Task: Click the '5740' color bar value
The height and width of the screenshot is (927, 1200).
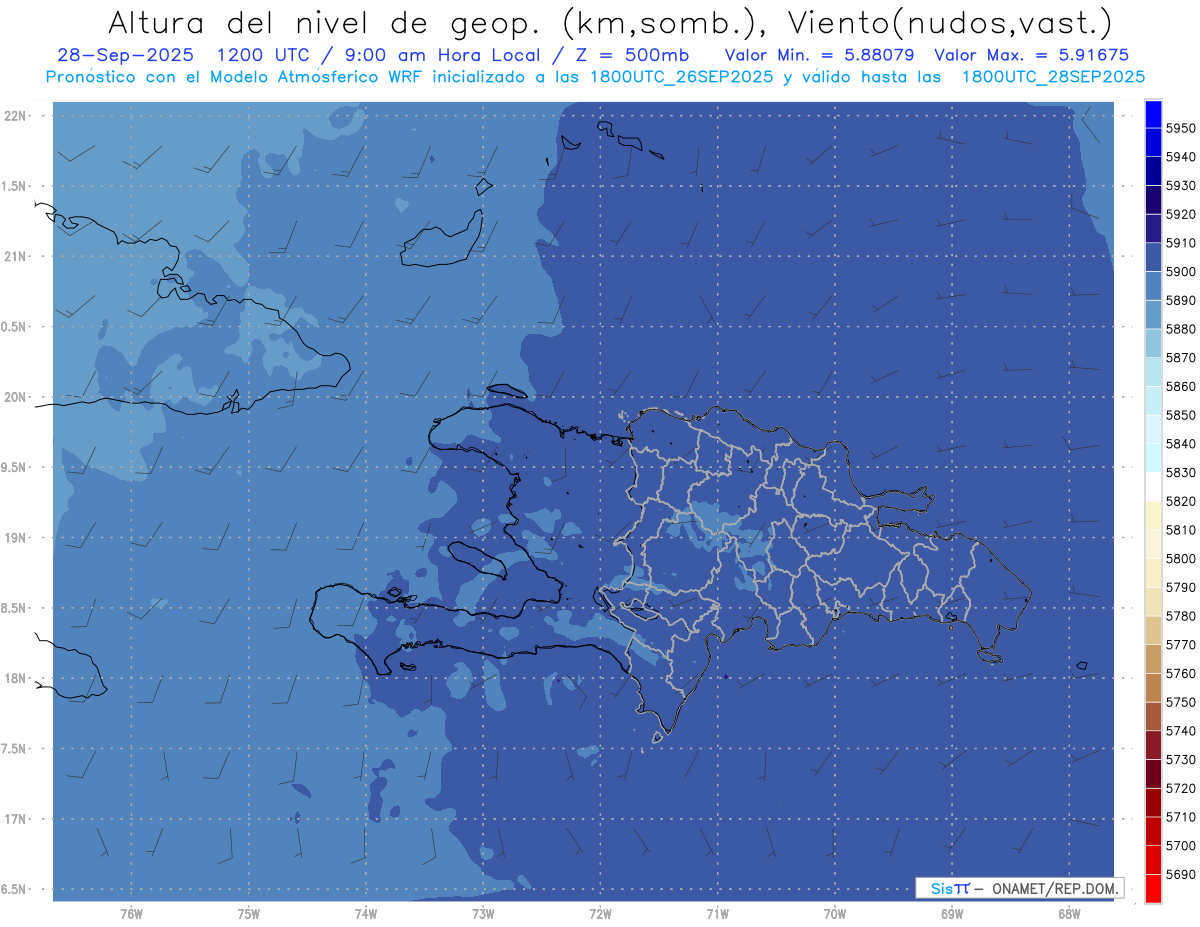Action: pos(1181,731)
